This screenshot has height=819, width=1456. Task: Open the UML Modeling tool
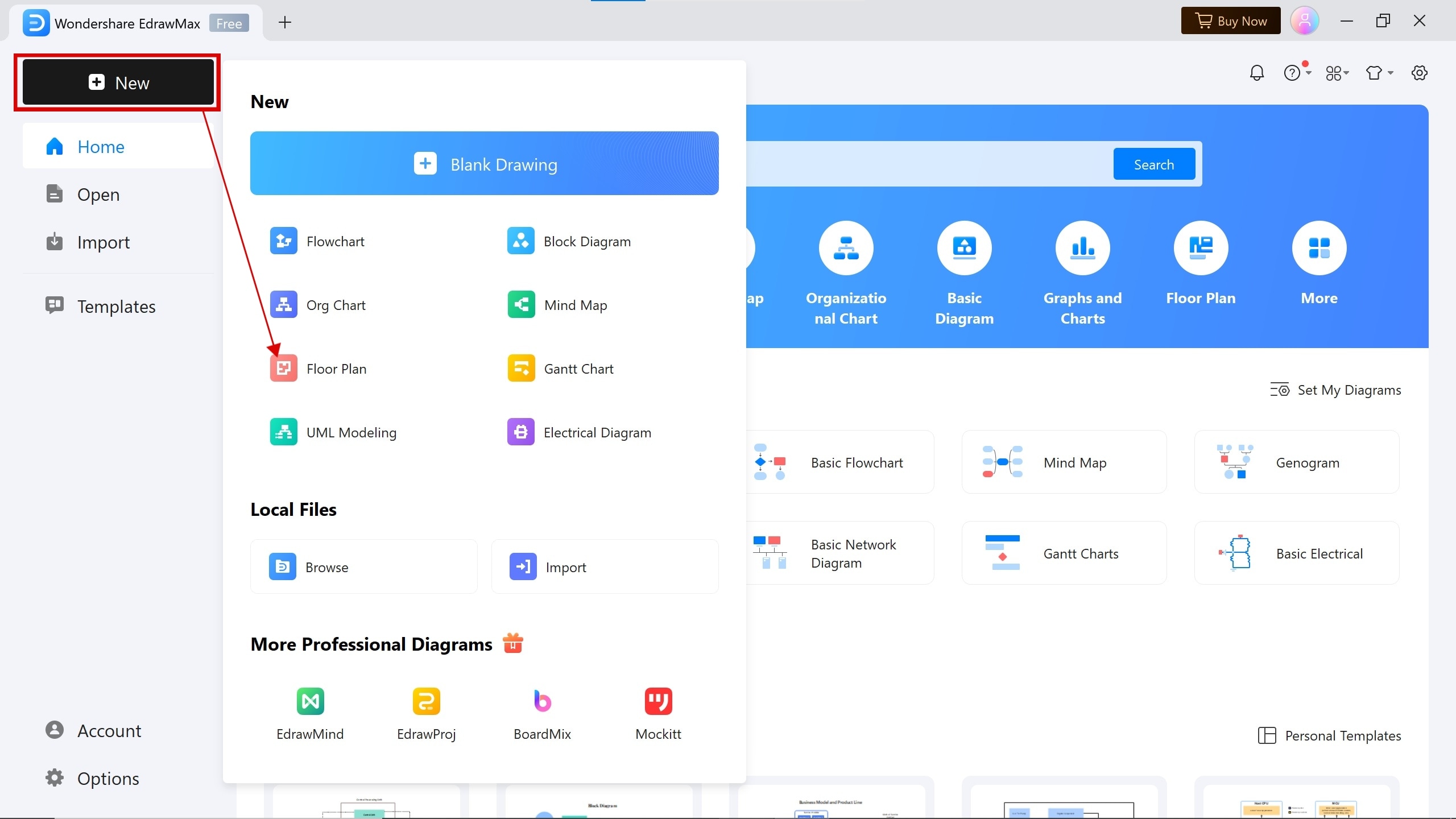click(351, 432)
